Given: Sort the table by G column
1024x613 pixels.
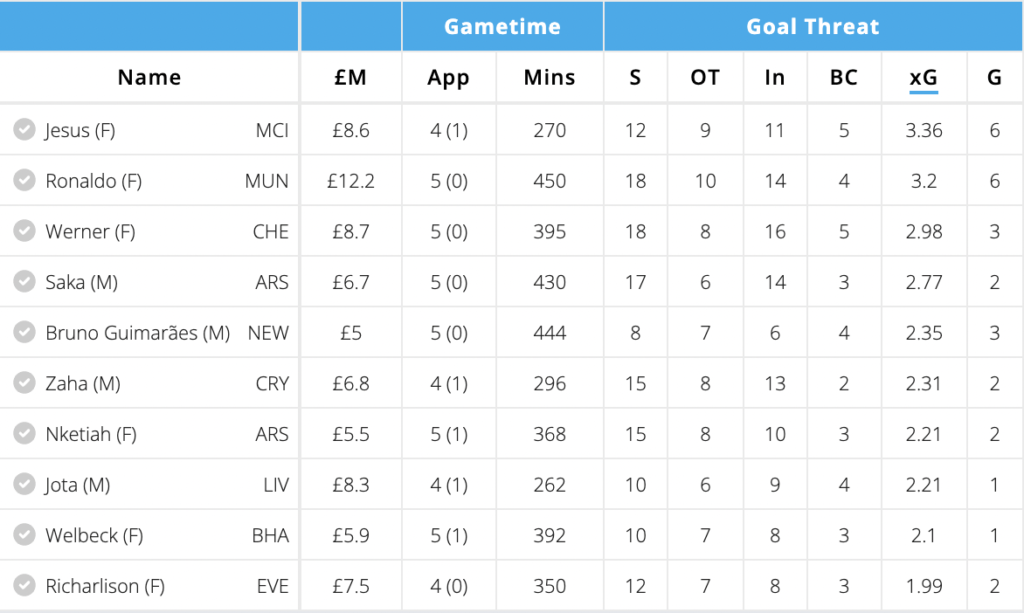Looking at the screenshot, I should point(995,76).
